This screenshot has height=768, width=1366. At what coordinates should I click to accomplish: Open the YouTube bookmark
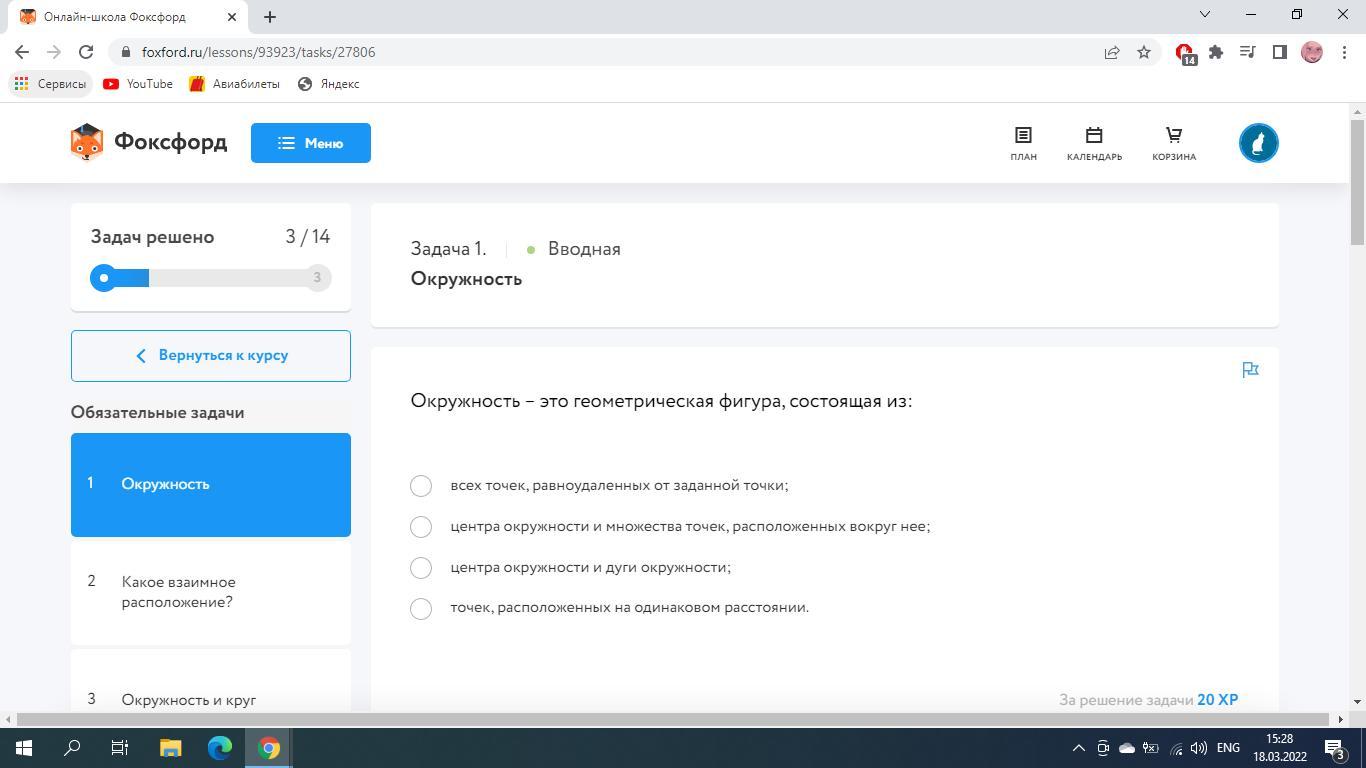pyautogui.click(x=138, y=84)
